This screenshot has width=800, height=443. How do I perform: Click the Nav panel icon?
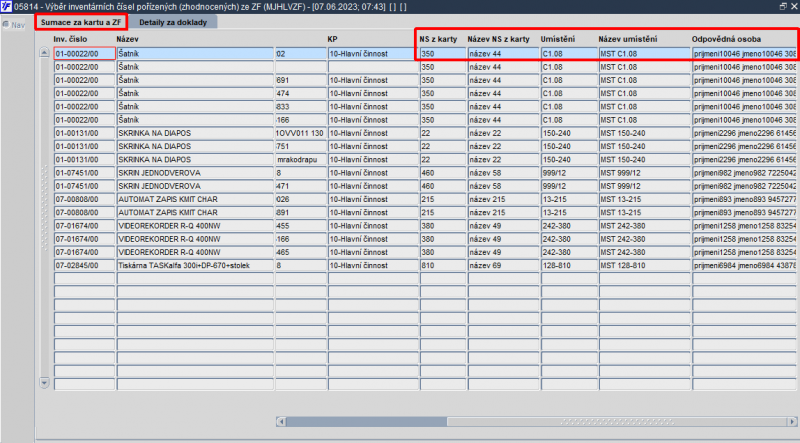[6, 25]
